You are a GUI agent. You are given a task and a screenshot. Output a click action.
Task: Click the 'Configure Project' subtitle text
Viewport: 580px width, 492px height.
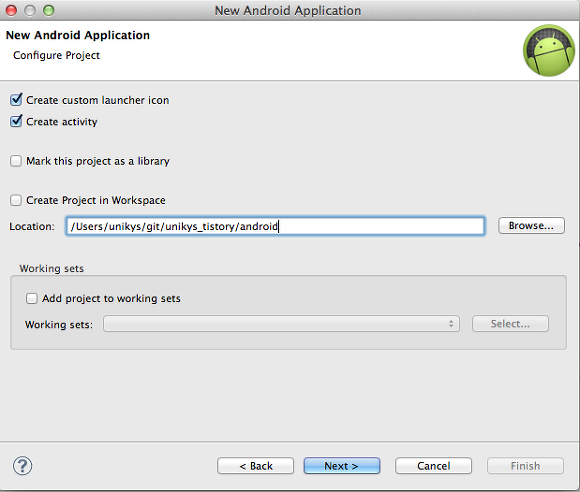[x=56, y=55]
